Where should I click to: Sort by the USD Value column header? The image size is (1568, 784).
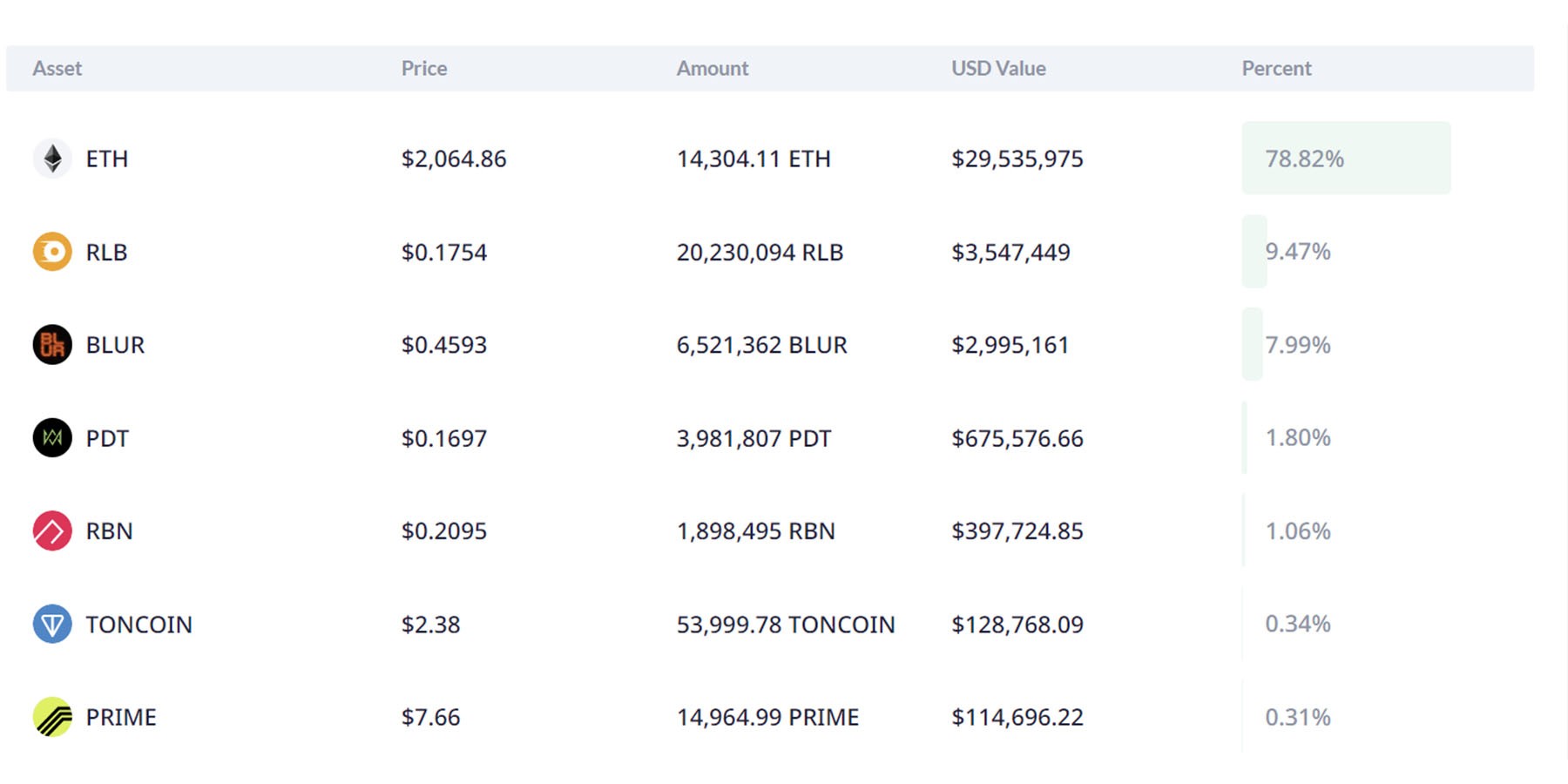(x=998, y=69)
